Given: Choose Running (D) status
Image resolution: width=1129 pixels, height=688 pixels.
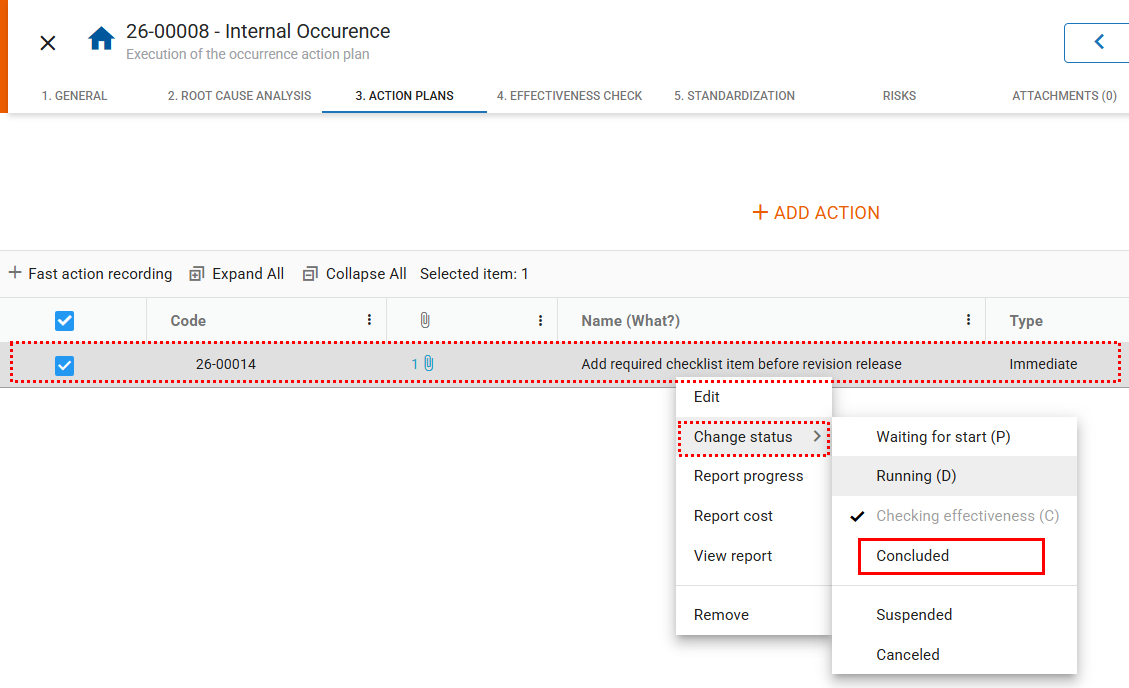Looking at the screenshot, I should 916,476.
